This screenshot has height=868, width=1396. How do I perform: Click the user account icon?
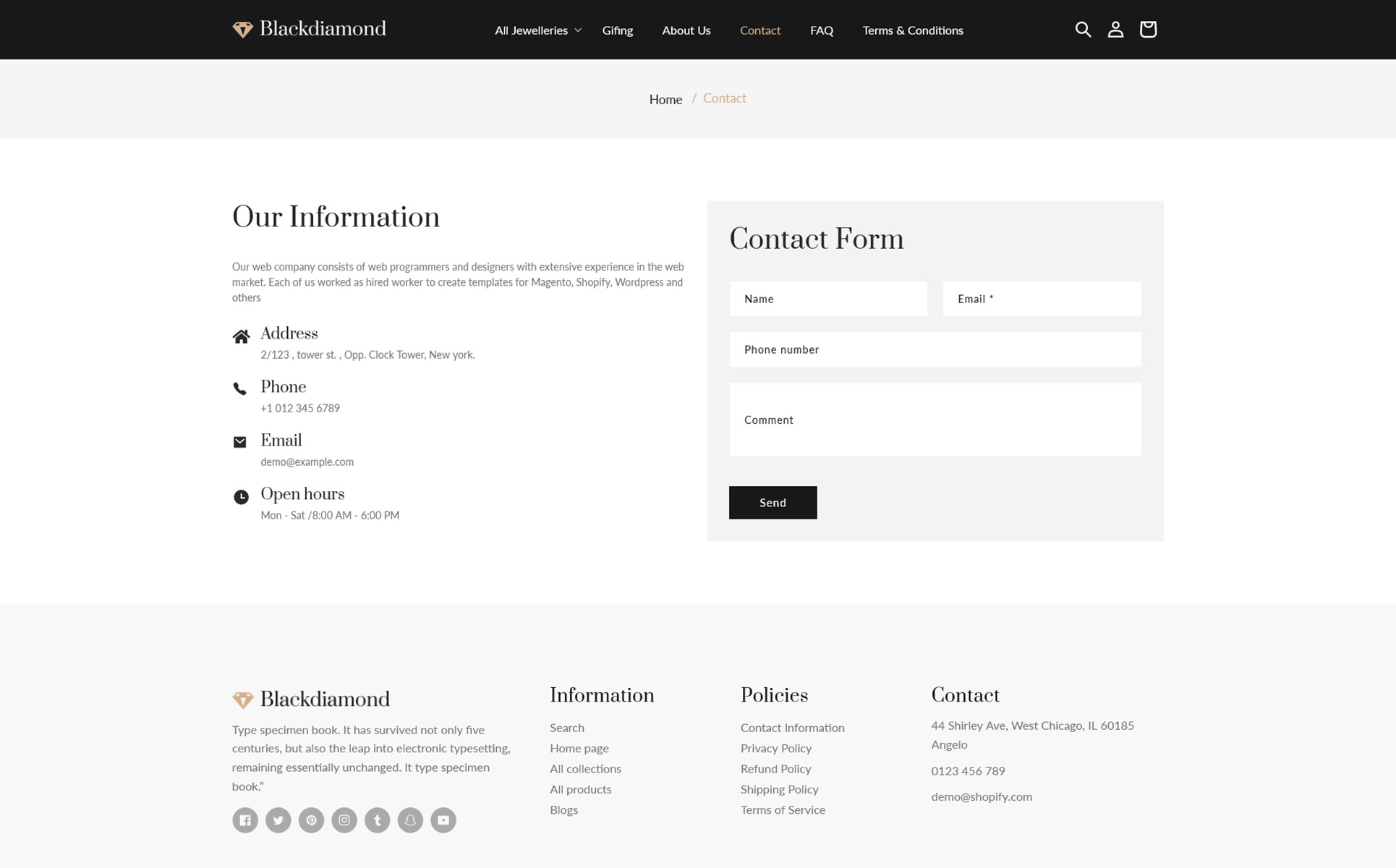coord(1115,30)
